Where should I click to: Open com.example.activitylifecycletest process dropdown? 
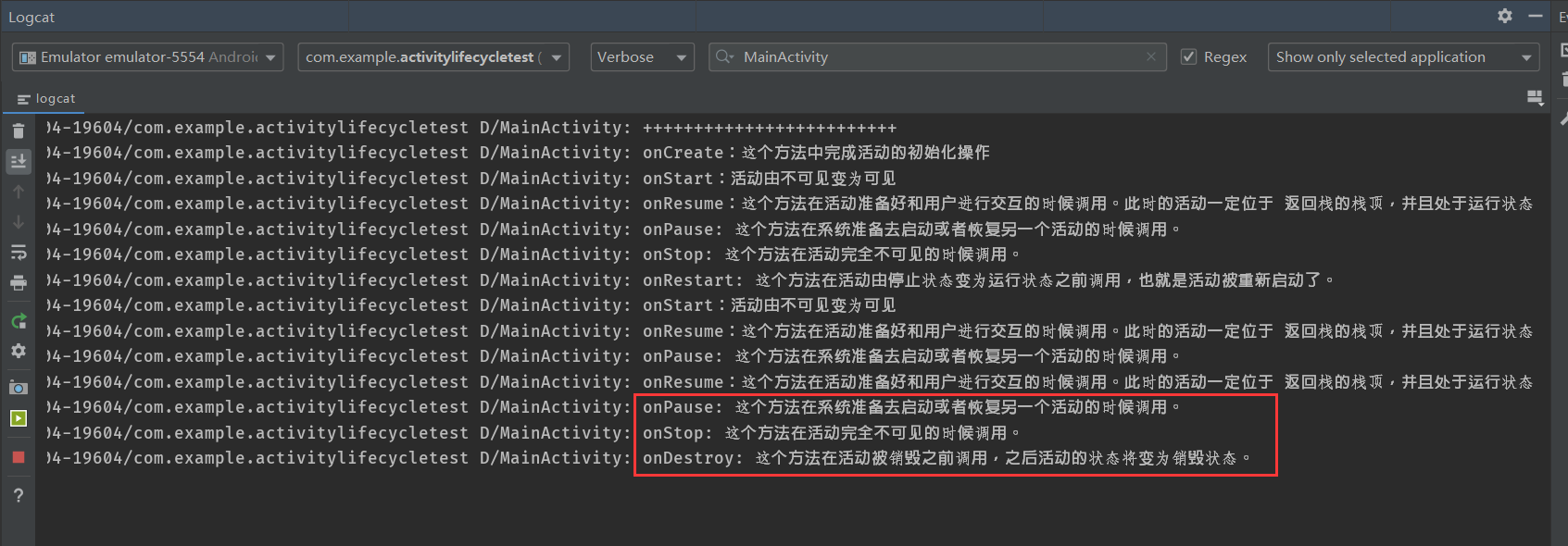(433, 57)
